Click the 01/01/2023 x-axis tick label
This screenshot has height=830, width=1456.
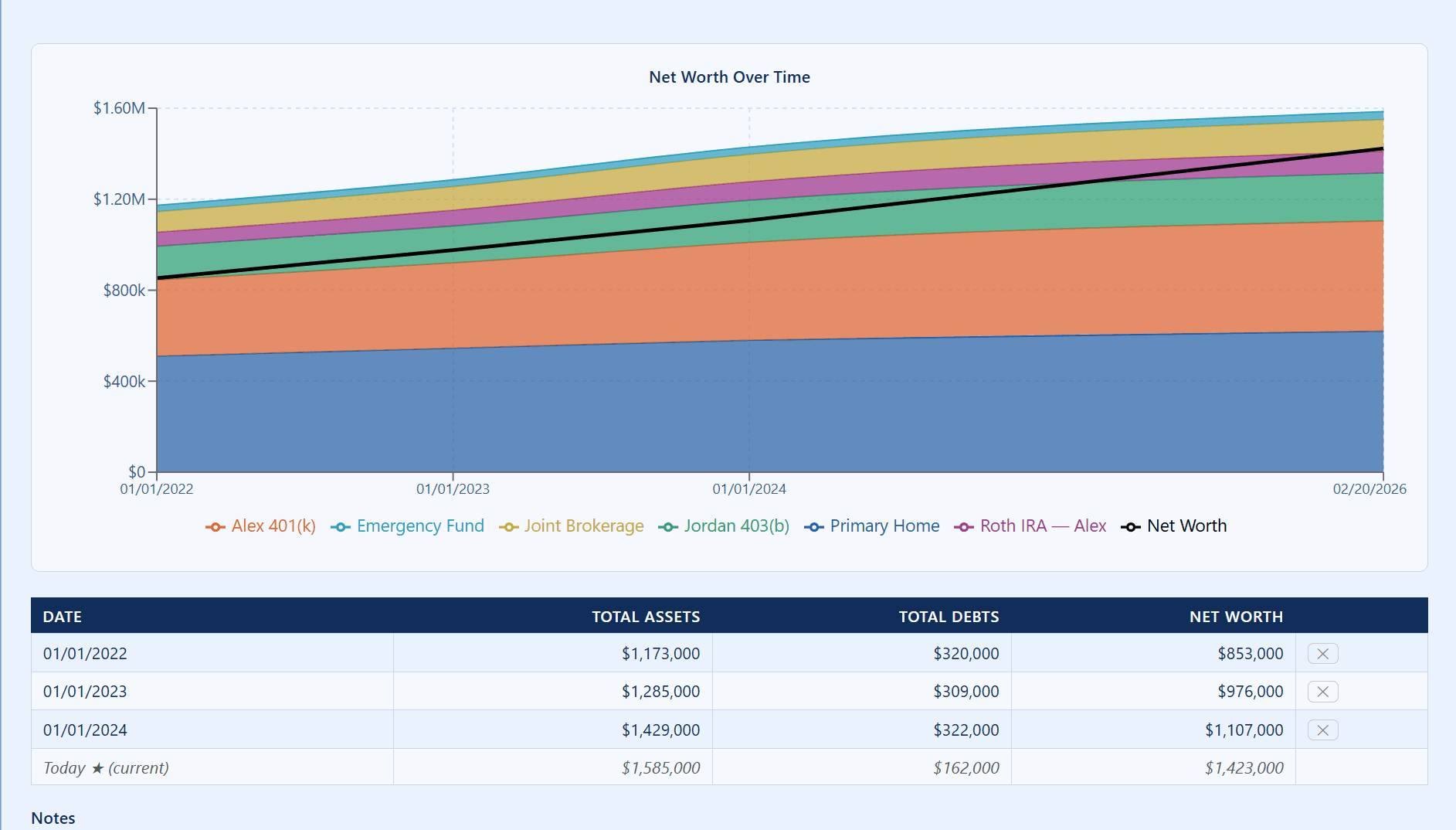pyautogui.click(x=453, y=489)
